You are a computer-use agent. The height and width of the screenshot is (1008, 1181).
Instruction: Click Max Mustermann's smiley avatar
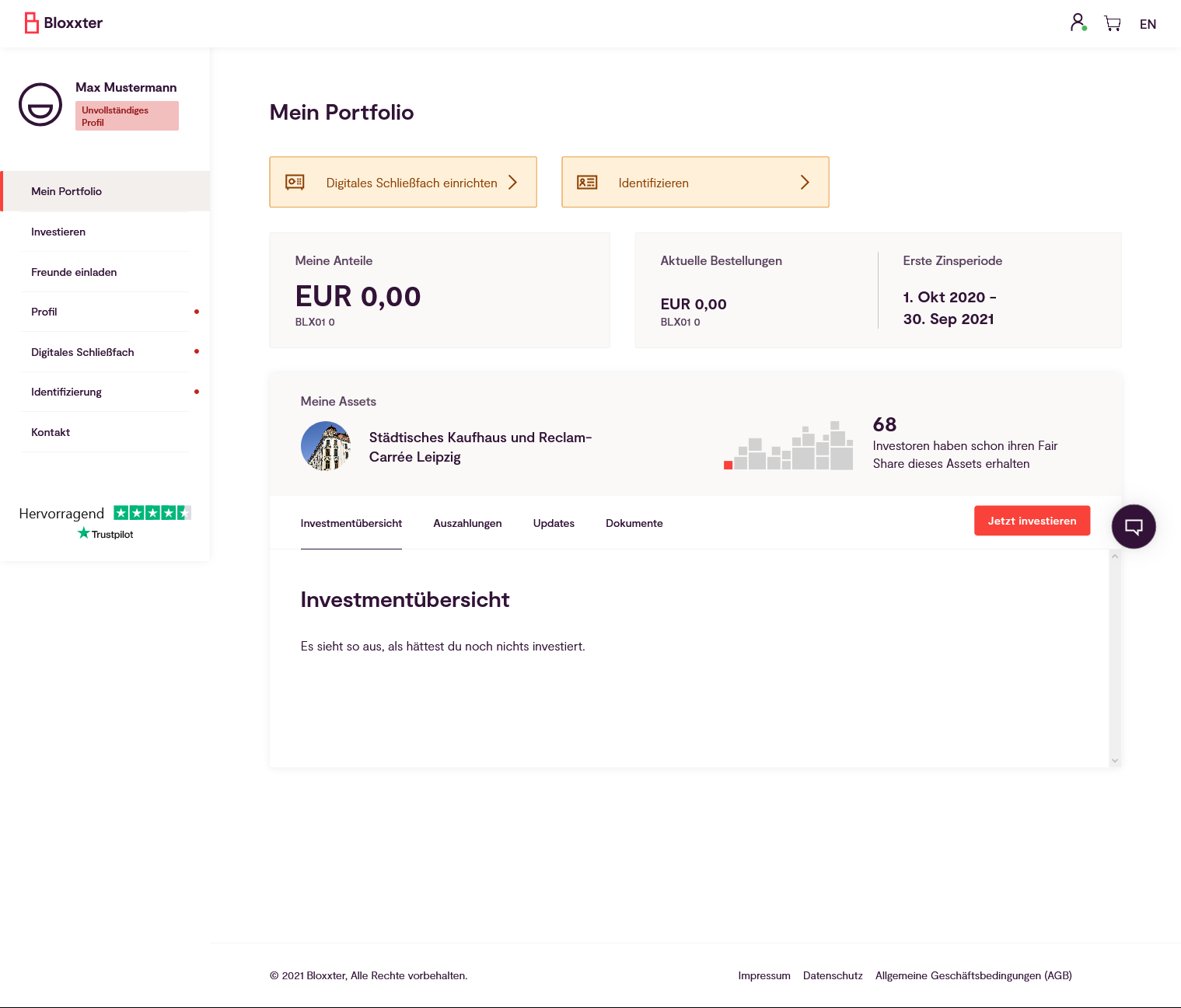(x=40, y=104)
